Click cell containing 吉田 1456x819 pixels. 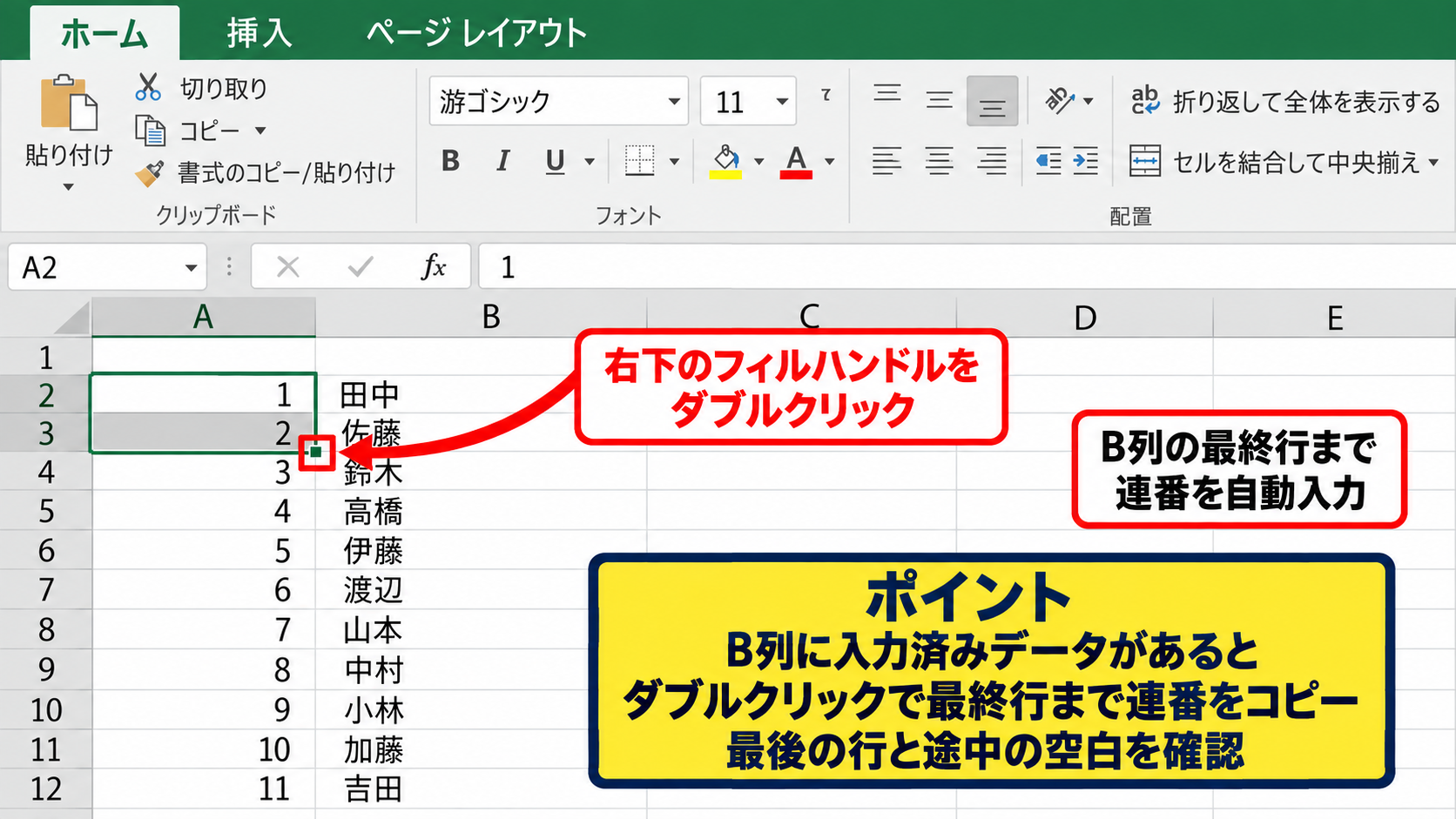pyautogui.click(x=482, y=789)
